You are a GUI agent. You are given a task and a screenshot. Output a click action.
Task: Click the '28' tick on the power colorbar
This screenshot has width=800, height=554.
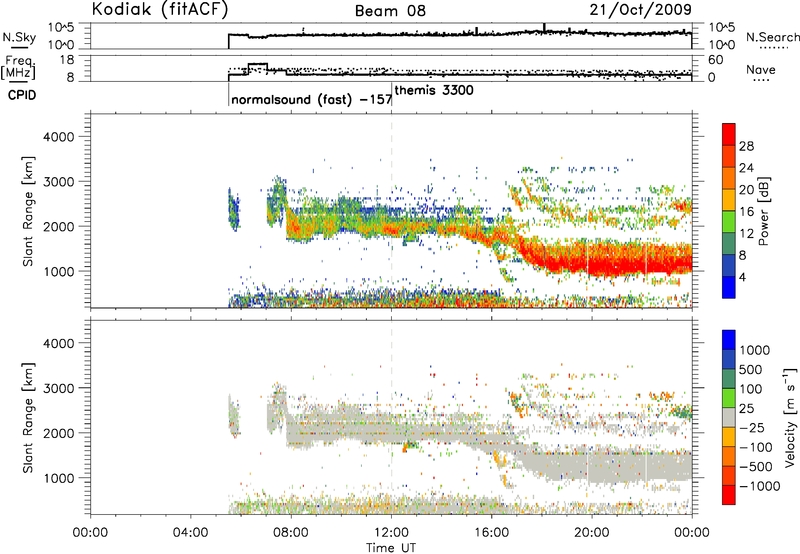[x=746, y=146]
